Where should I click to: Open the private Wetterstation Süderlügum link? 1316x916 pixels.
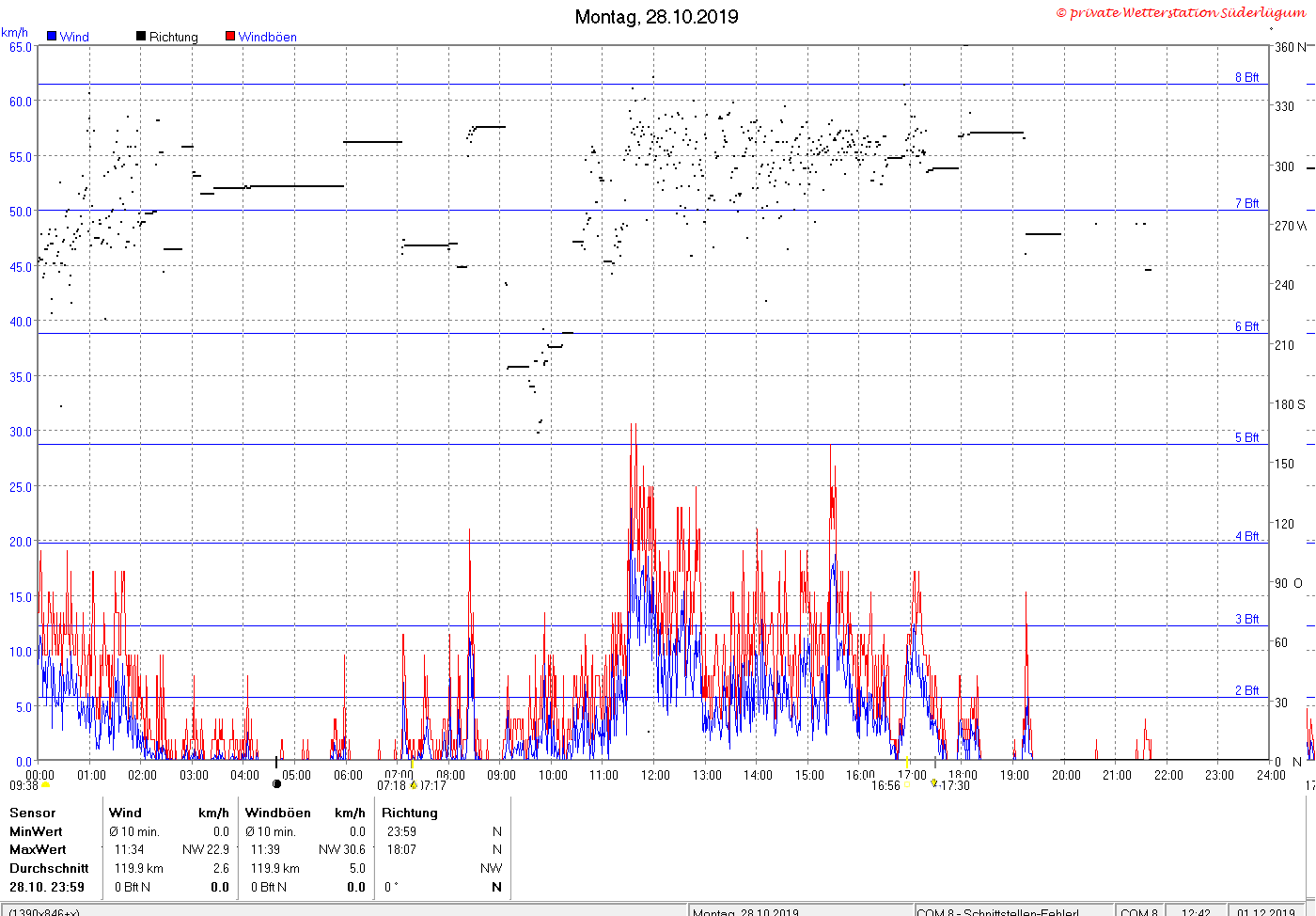1181,12
